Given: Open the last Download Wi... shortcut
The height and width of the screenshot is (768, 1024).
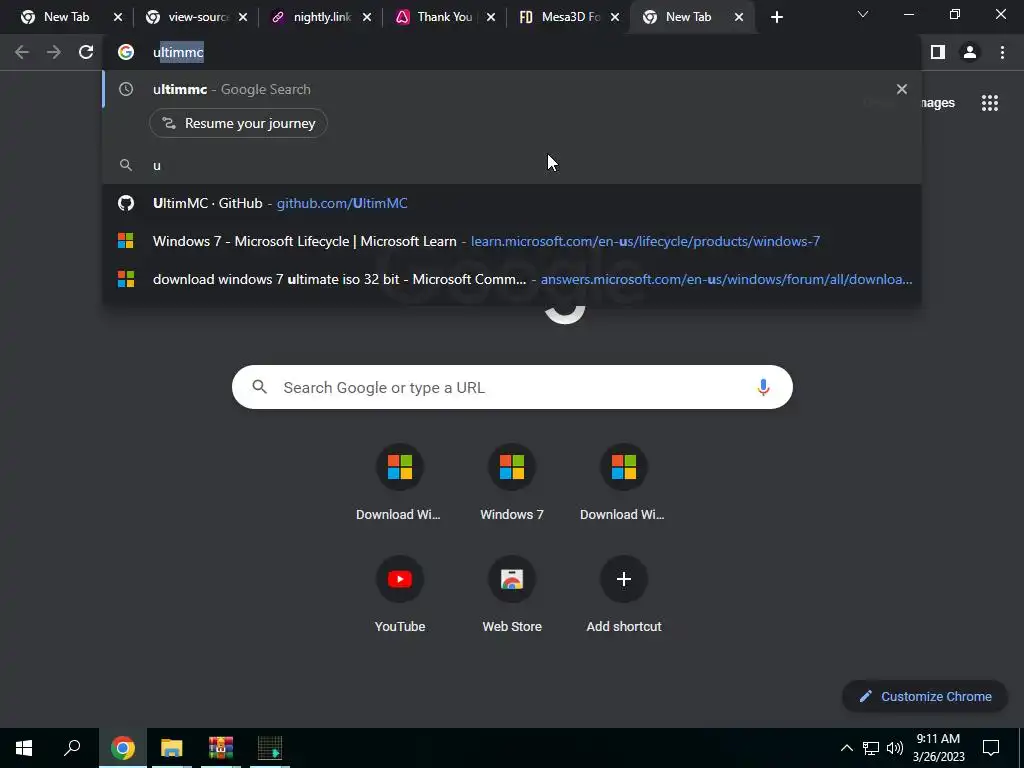Looking at the screenshot, I should click(x=624, y=483).
